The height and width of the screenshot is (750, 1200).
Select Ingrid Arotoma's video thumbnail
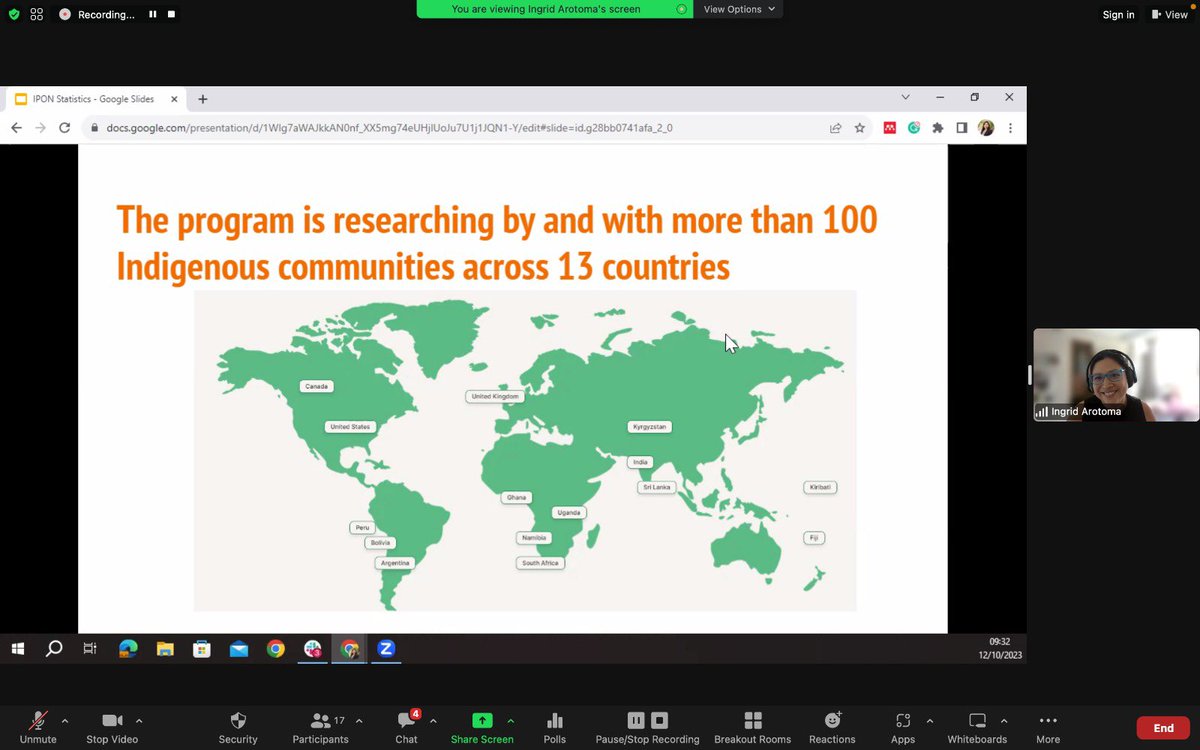1116,375
